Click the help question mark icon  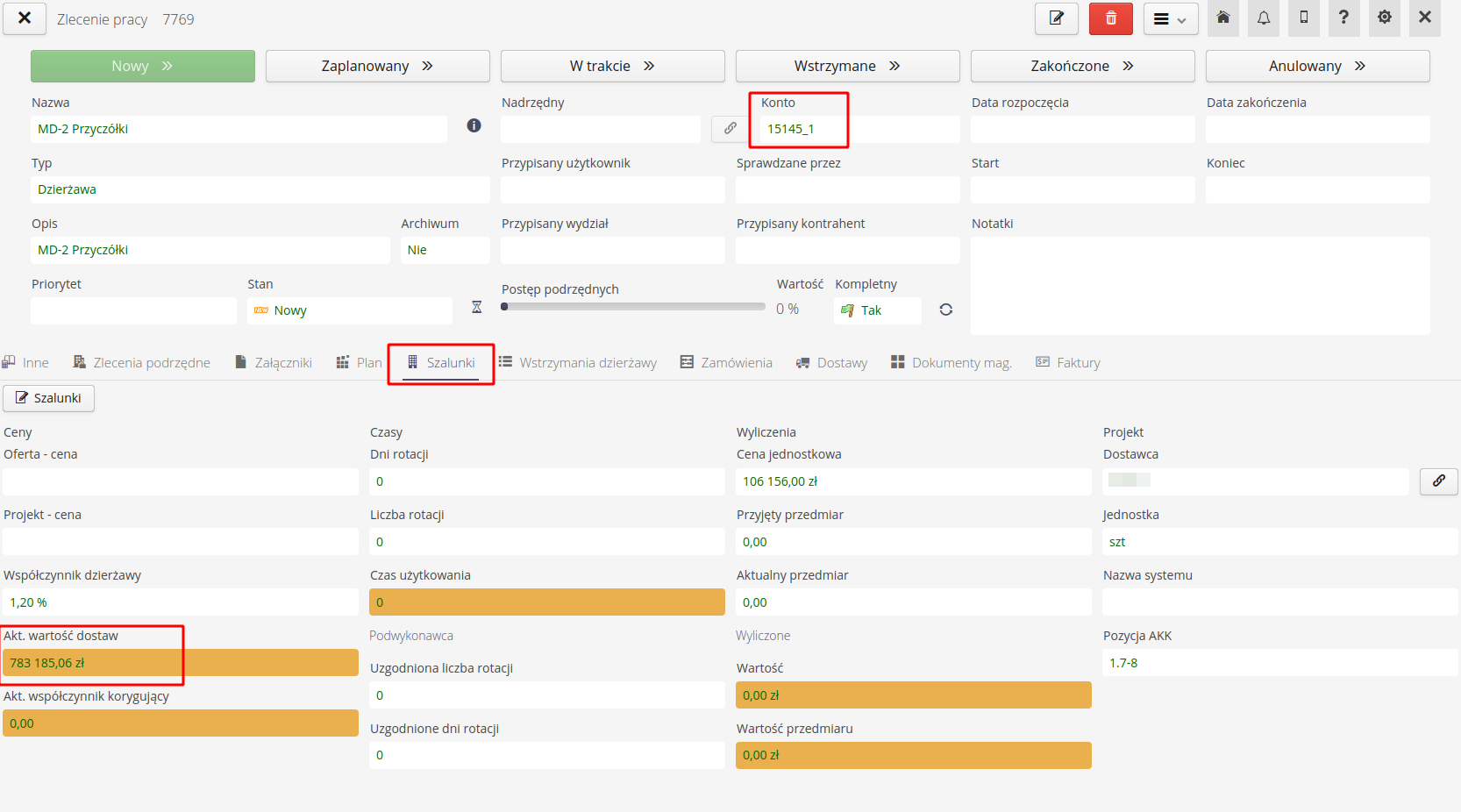[x=1343, y=18]
